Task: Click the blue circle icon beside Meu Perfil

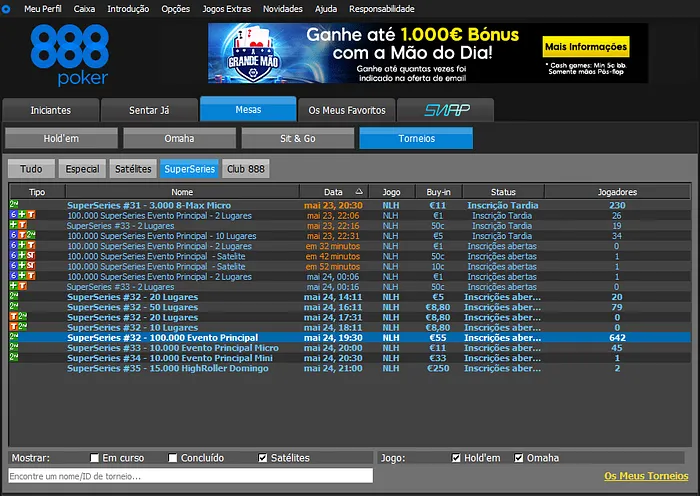Action: (6, 9)
